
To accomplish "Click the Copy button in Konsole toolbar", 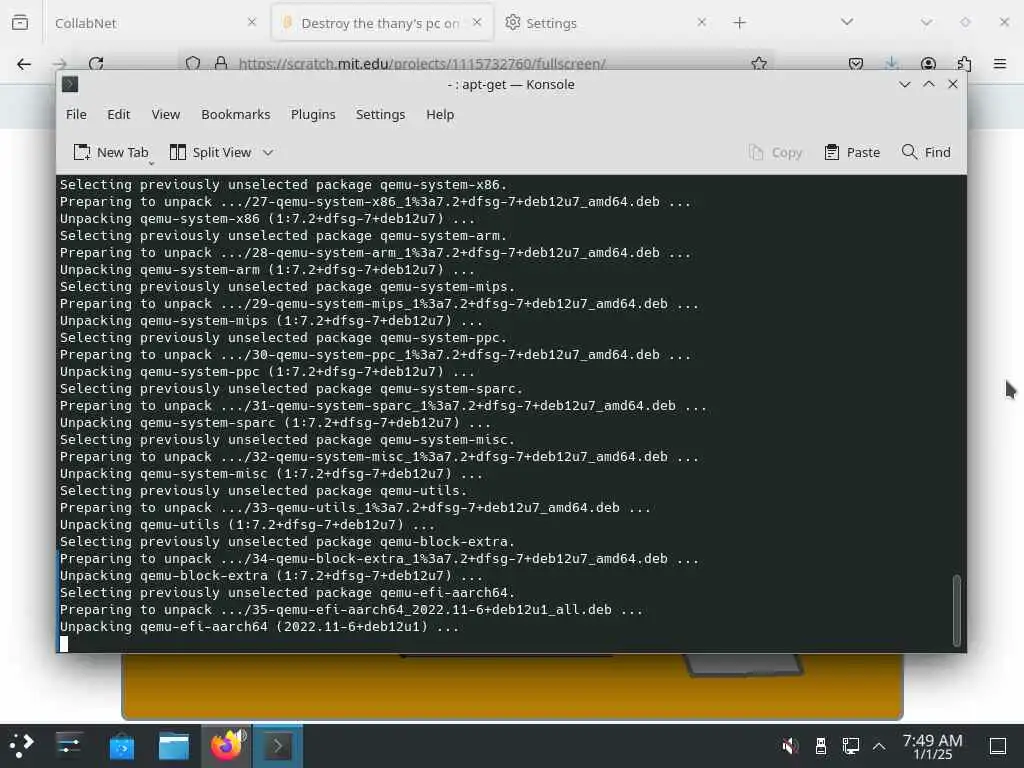I will point(775,152).
